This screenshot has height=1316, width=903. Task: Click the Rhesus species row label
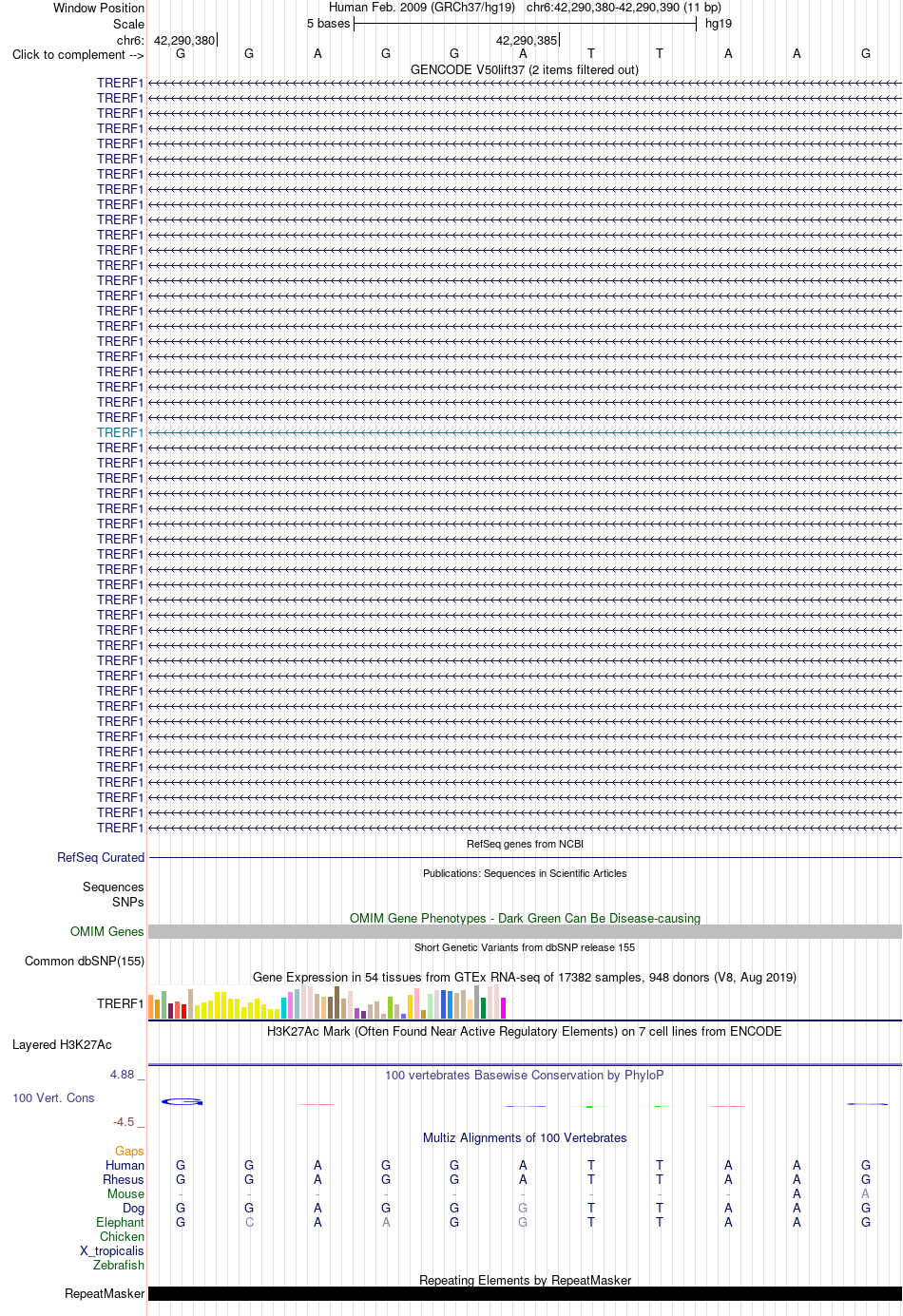coord(124,1179)
